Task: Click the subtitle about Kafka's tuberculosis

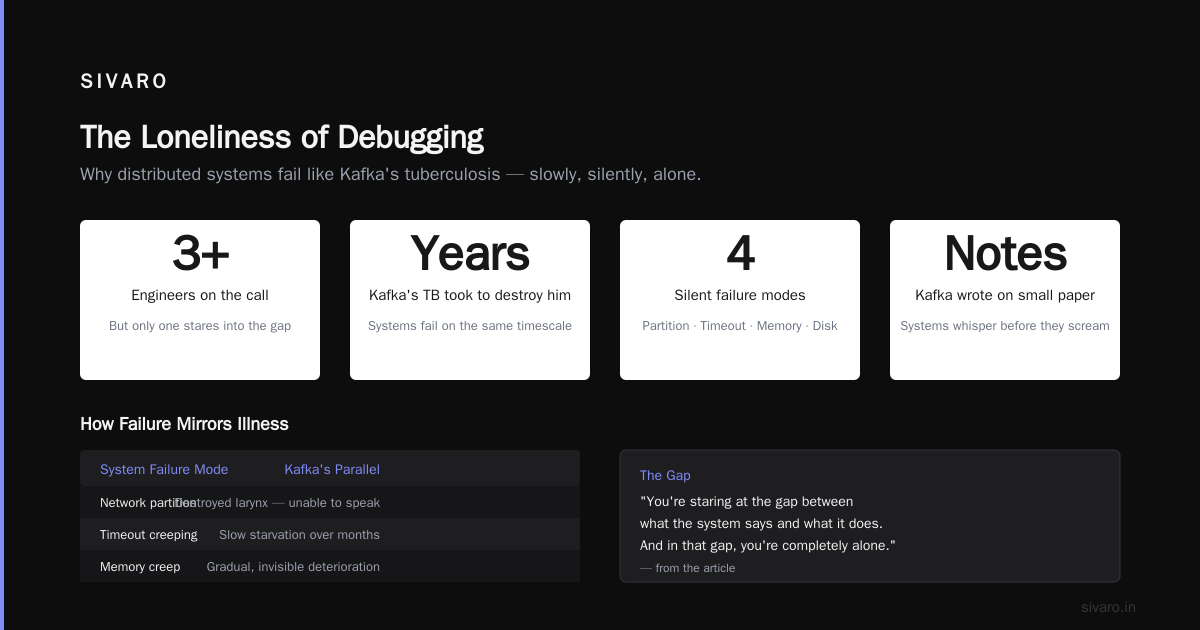Action: click(390, 174)
